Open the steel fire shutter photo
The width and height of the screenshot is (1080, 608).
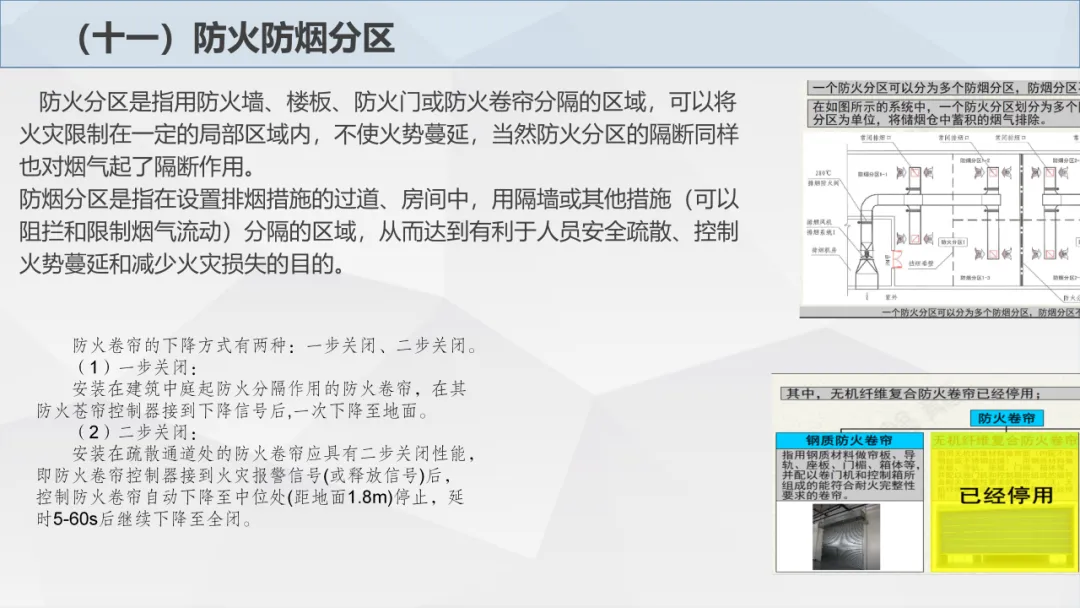click(x=846, y=537)
